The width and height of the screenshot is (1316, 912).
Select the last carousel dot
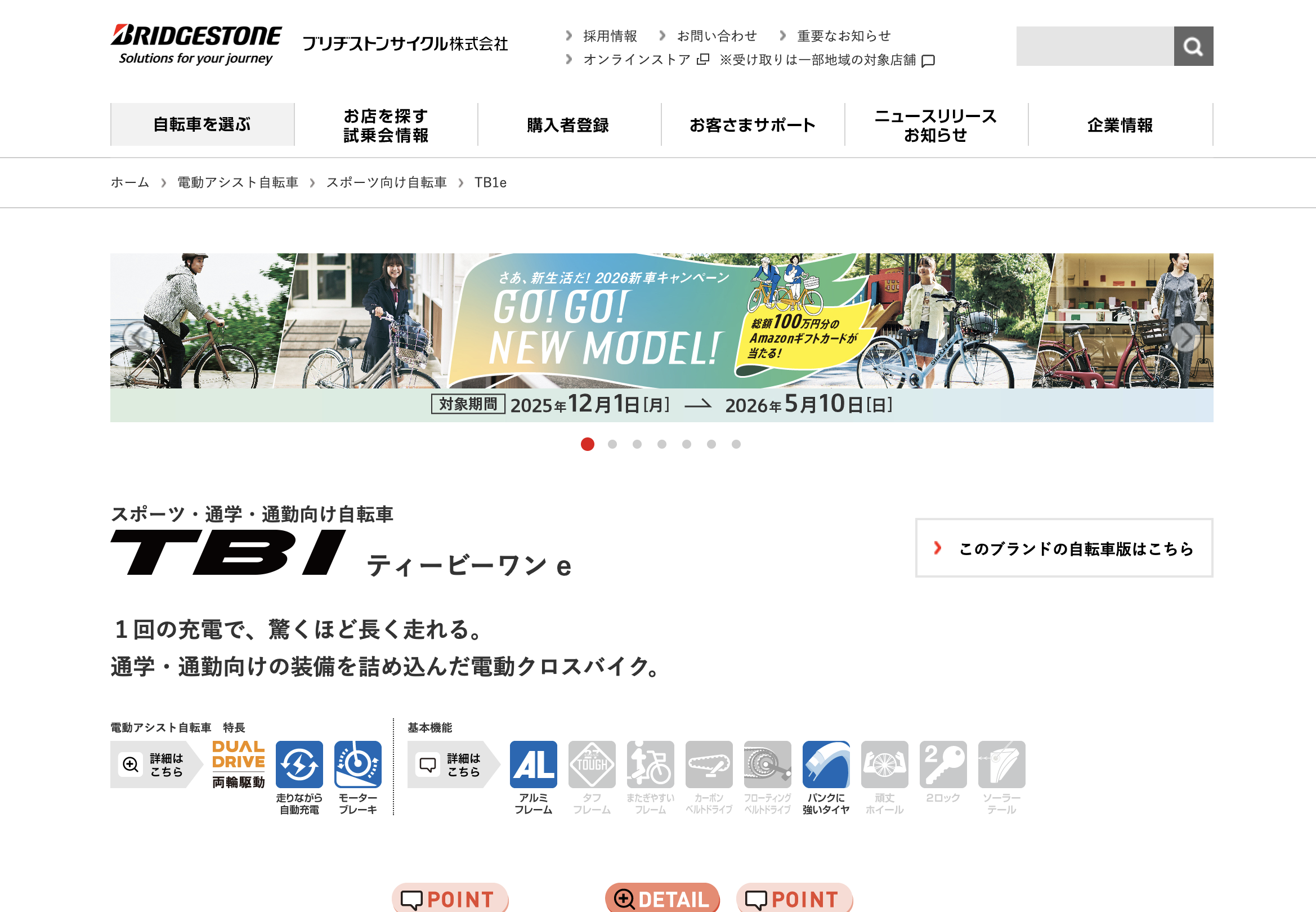[736, 444]
